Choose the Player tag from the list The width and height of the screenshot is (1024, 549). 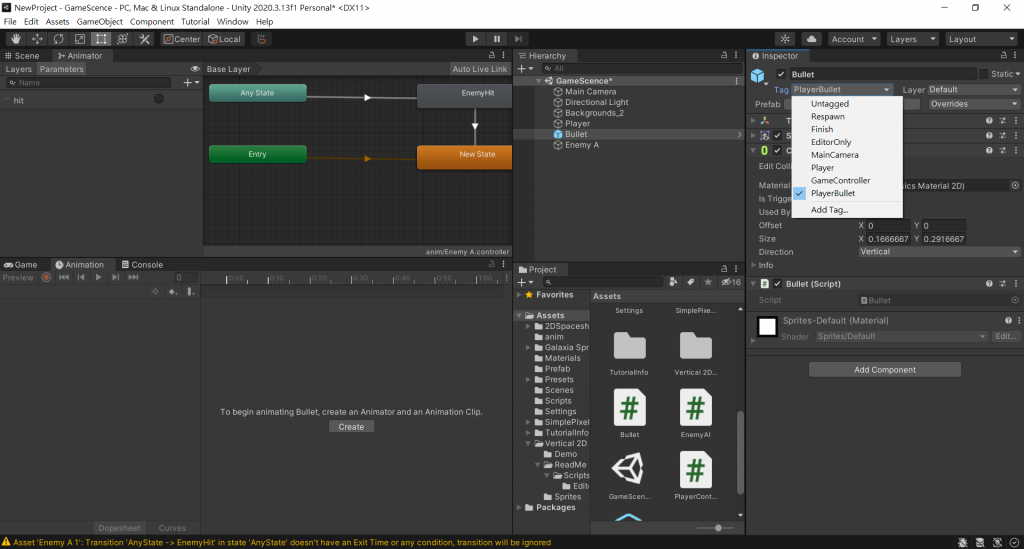pyautogui.click(x=822, y=168)
